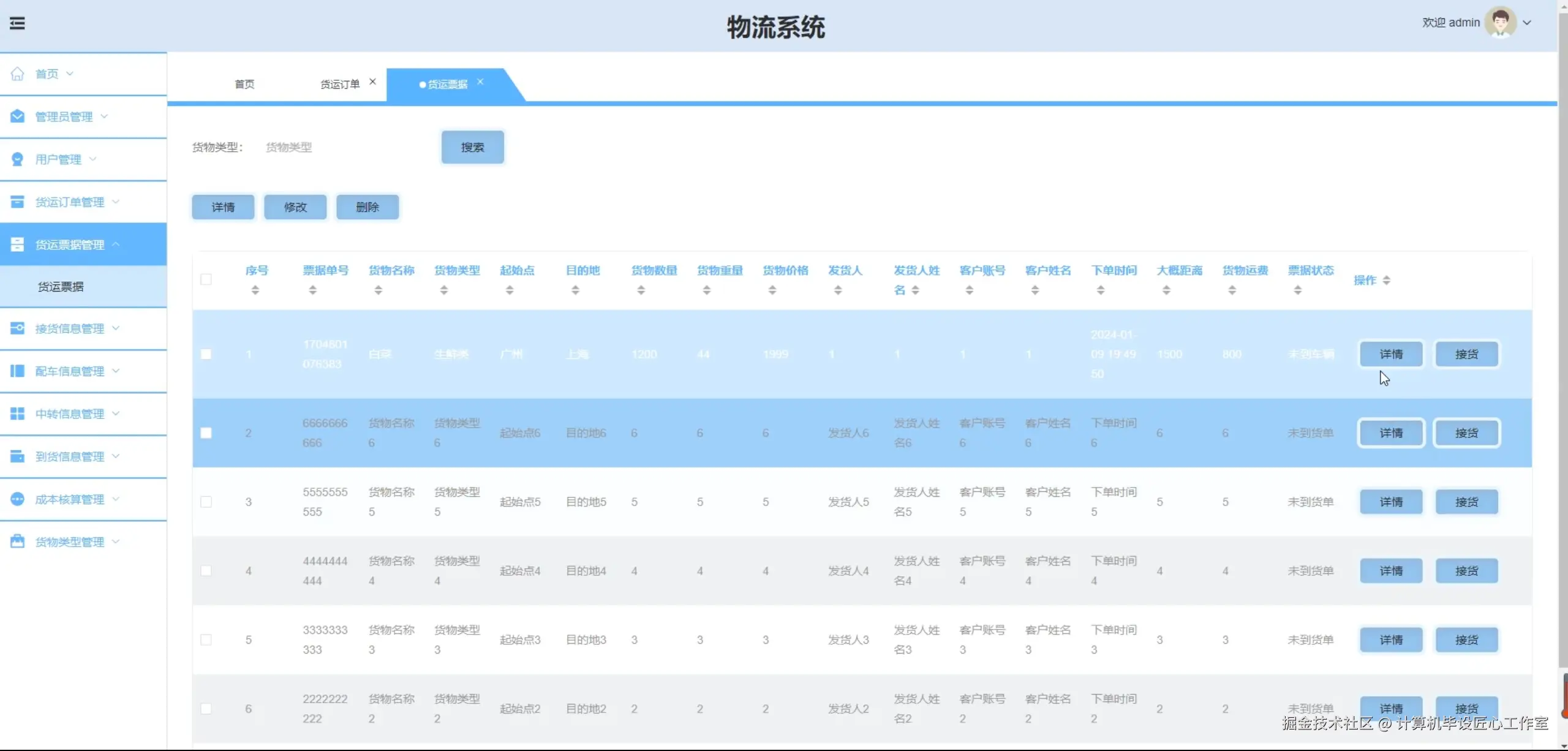The image size is (1568, 751).
Task: Click the hamburger menu collapse icon
Action: click(x=17, y=23)
